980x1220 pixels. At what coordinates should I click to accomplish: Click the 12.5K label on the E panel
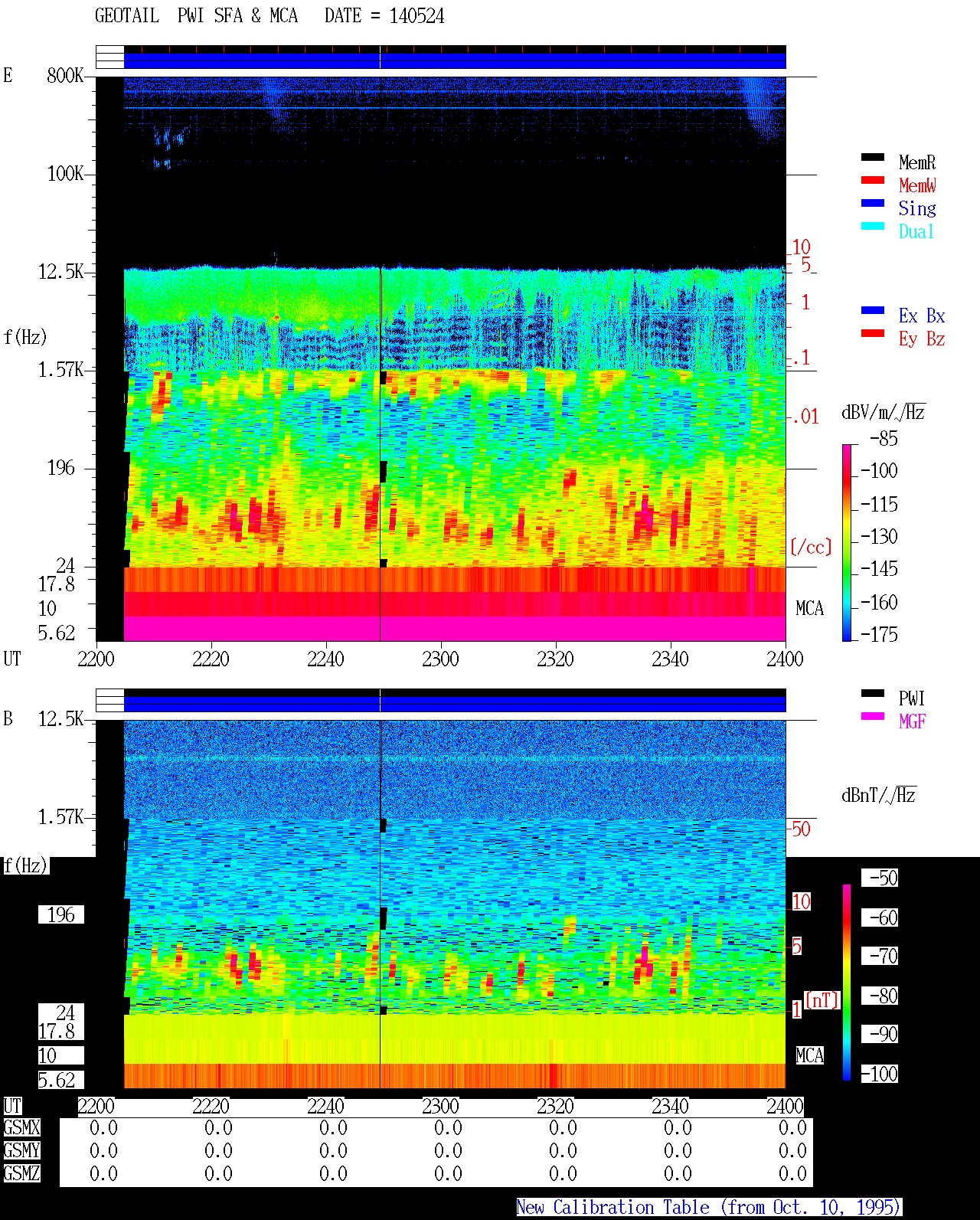click(61, 271)
